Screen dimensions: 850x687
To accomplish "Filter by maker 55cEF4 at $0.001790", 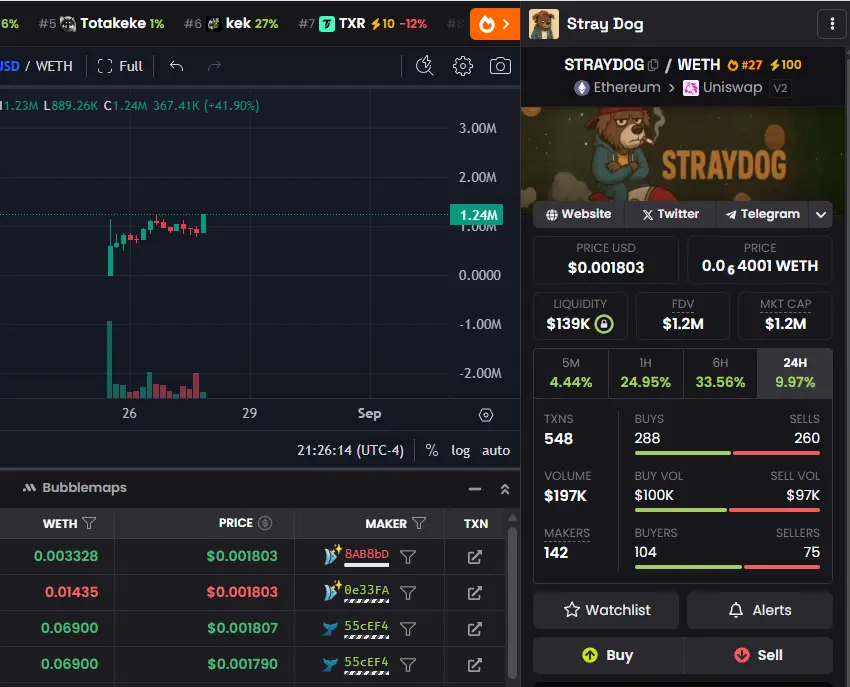I will [x=408, y=665].
